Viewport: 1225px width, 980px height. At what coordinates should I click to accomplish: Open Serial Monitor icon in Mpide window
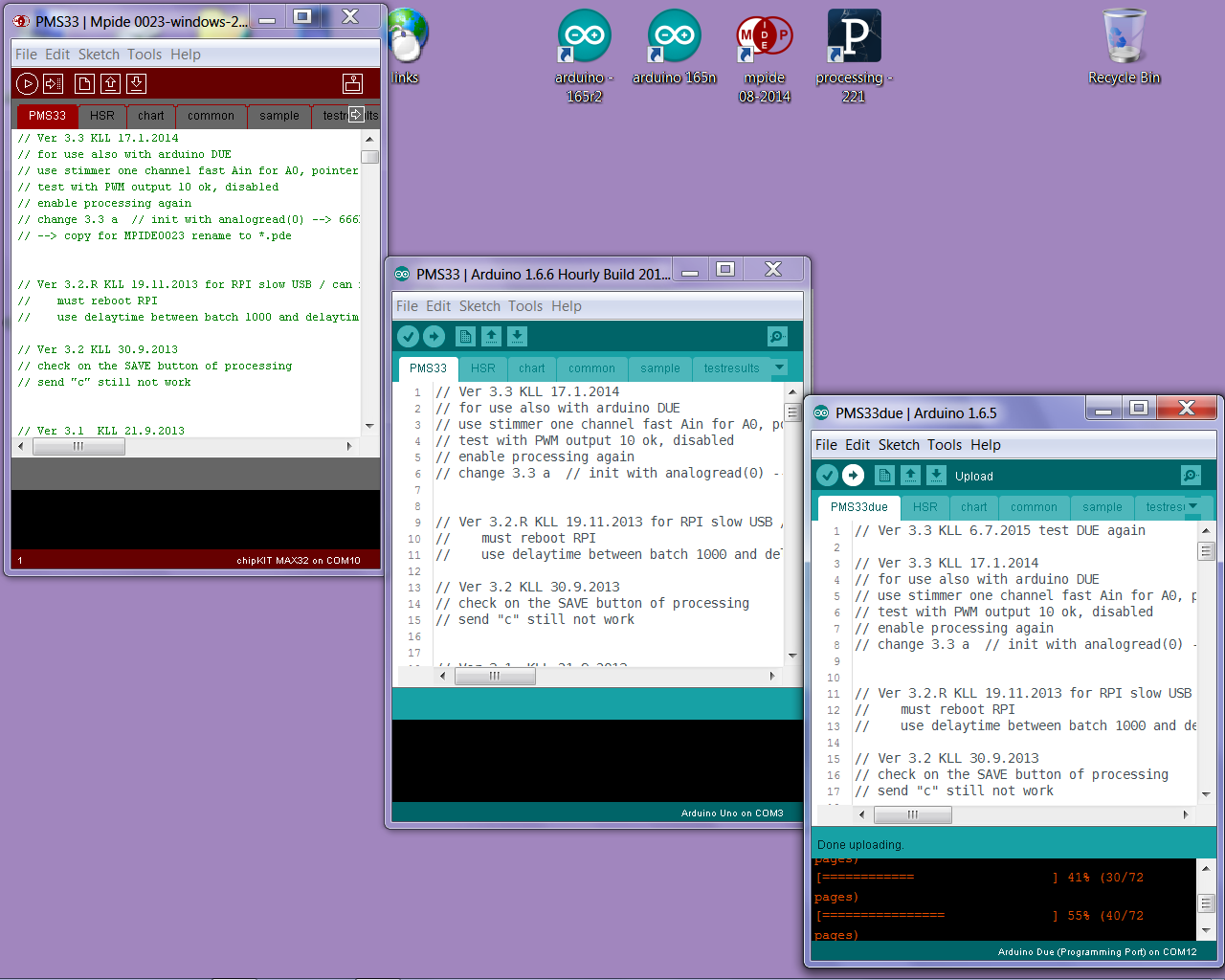[352, 84]
